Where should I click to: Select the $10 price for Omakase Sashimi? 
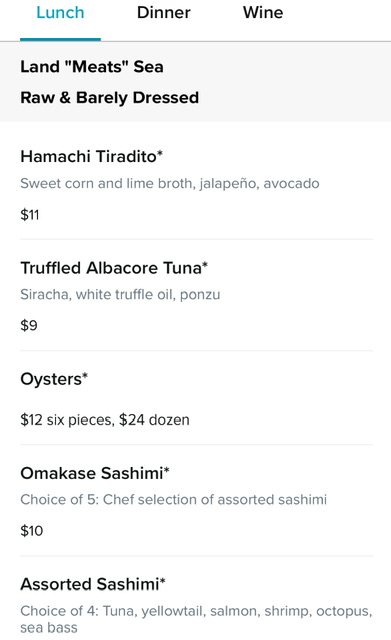(x=31, y=531)
